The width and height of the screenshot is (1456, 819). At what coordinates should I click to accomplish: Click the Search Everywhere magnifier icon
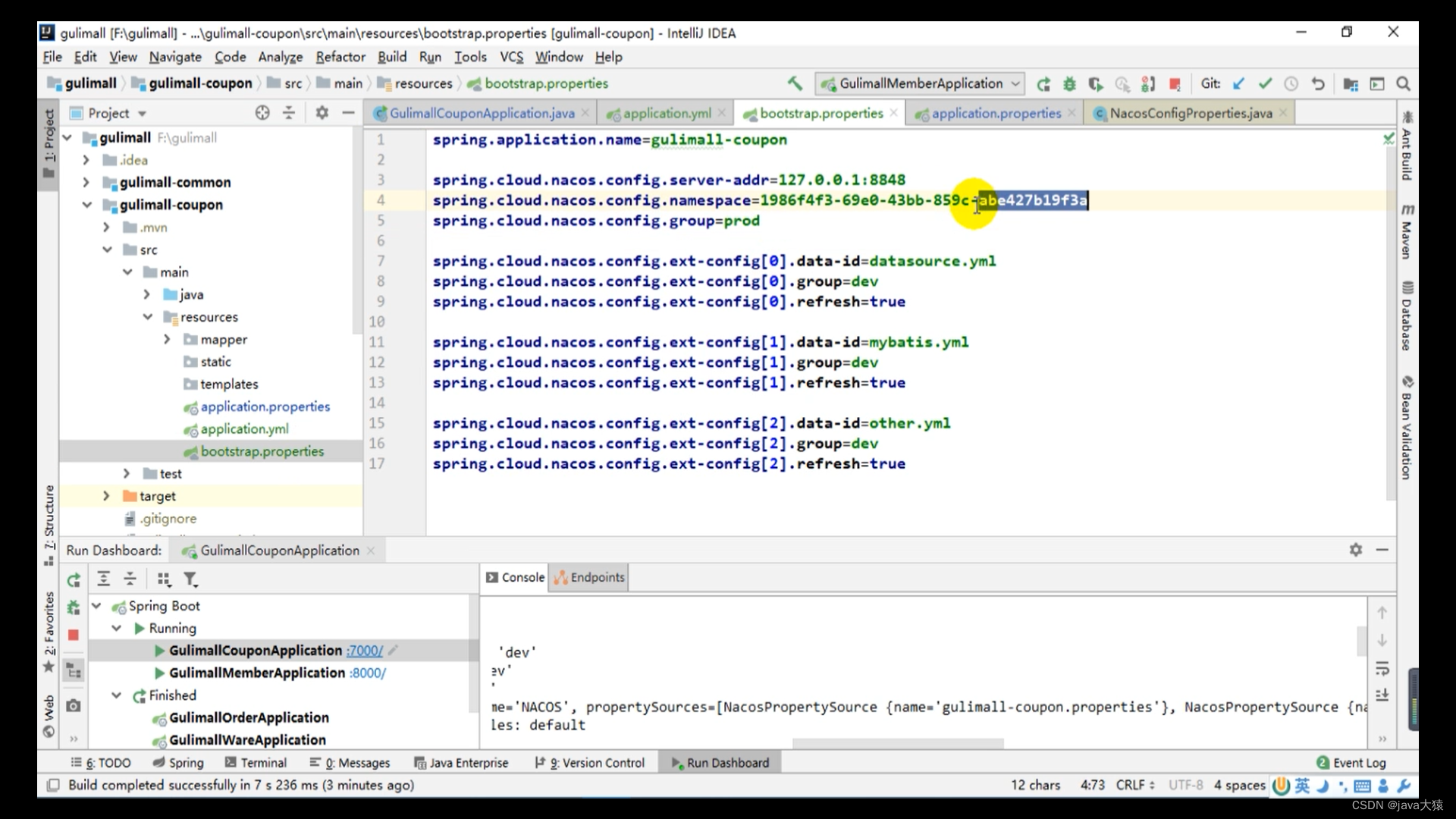click(x=1404, y=84)
